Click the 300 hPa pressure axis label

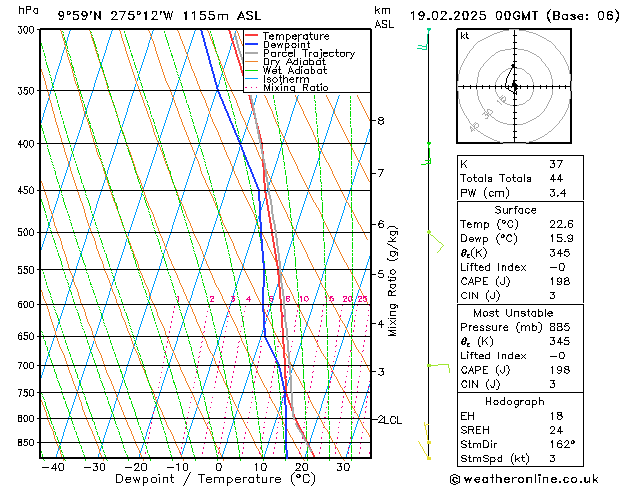tap(26, 30)
